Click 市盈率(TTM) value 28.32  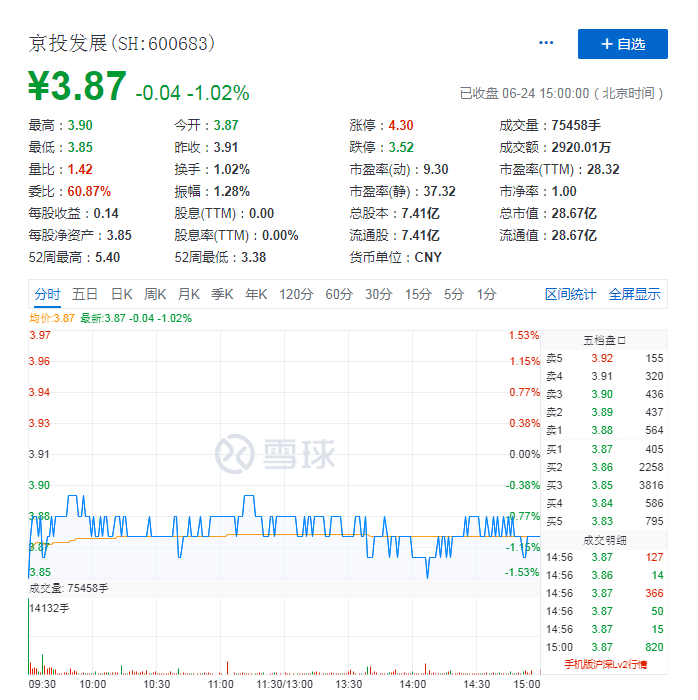[x=603, y=169]
